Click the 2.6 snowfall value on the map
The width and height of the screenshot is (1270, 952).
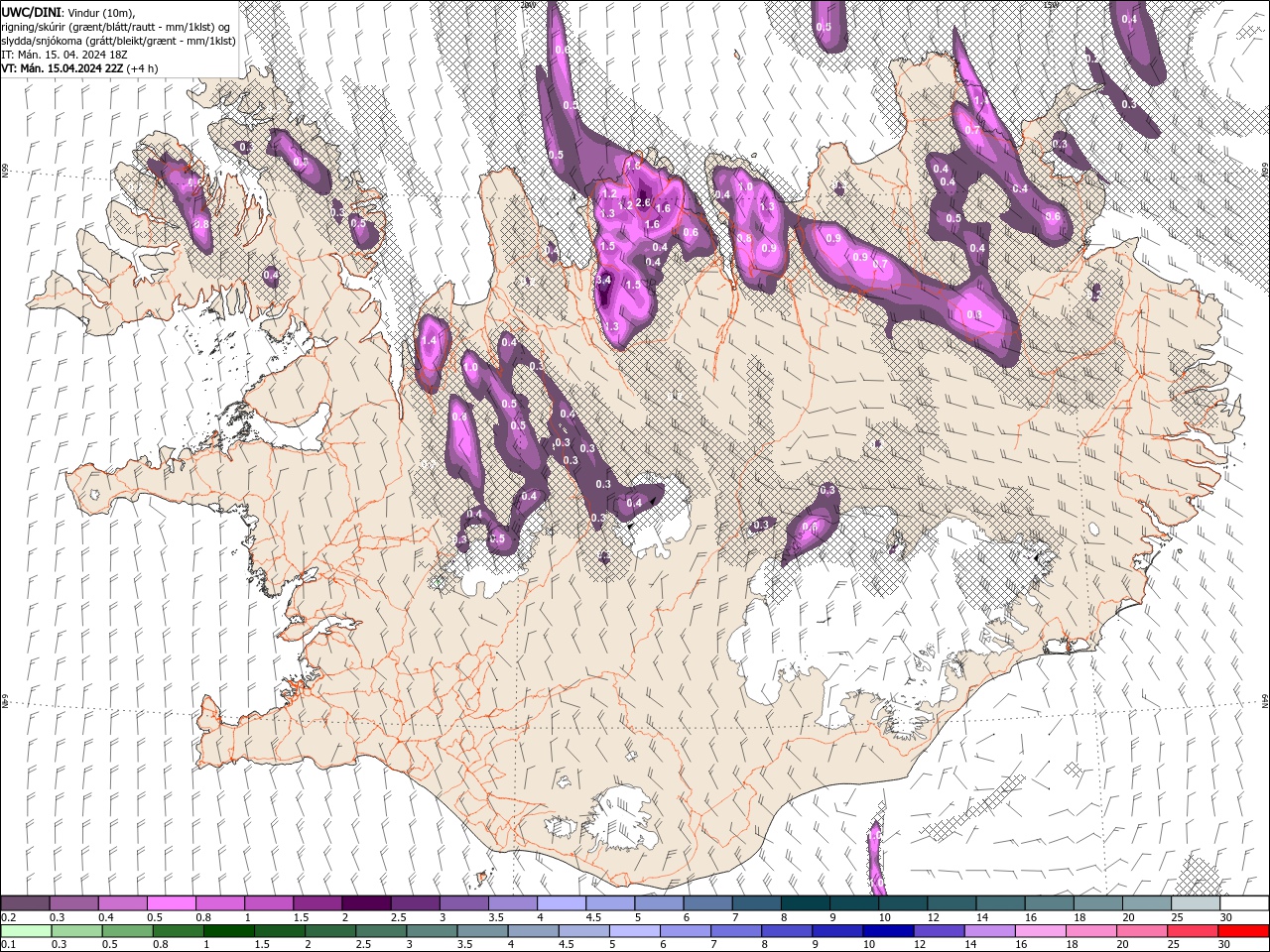coord(642,203)
